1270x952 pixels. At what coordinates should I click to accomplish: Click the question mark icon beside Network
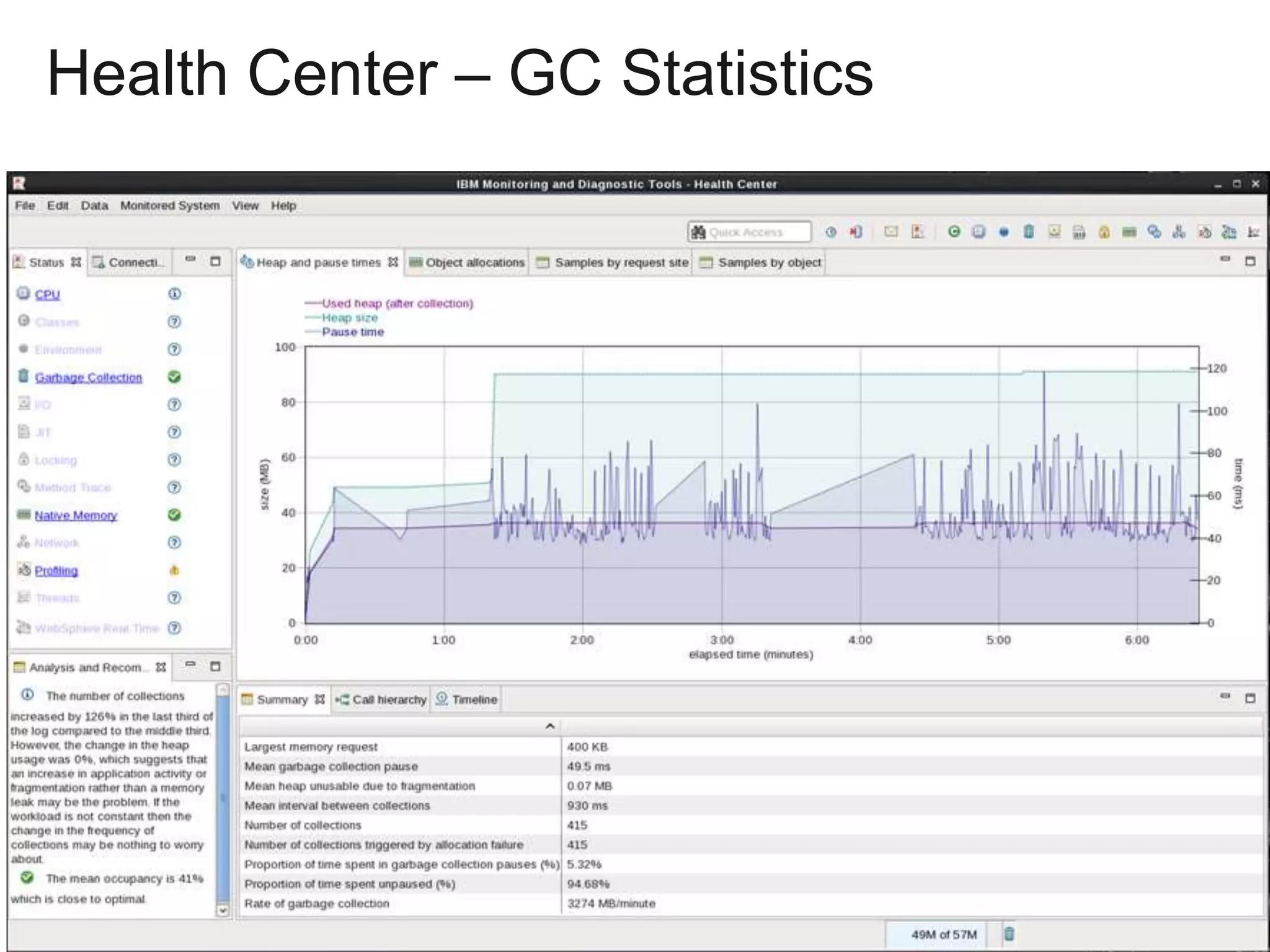click(x=174, y=542)
